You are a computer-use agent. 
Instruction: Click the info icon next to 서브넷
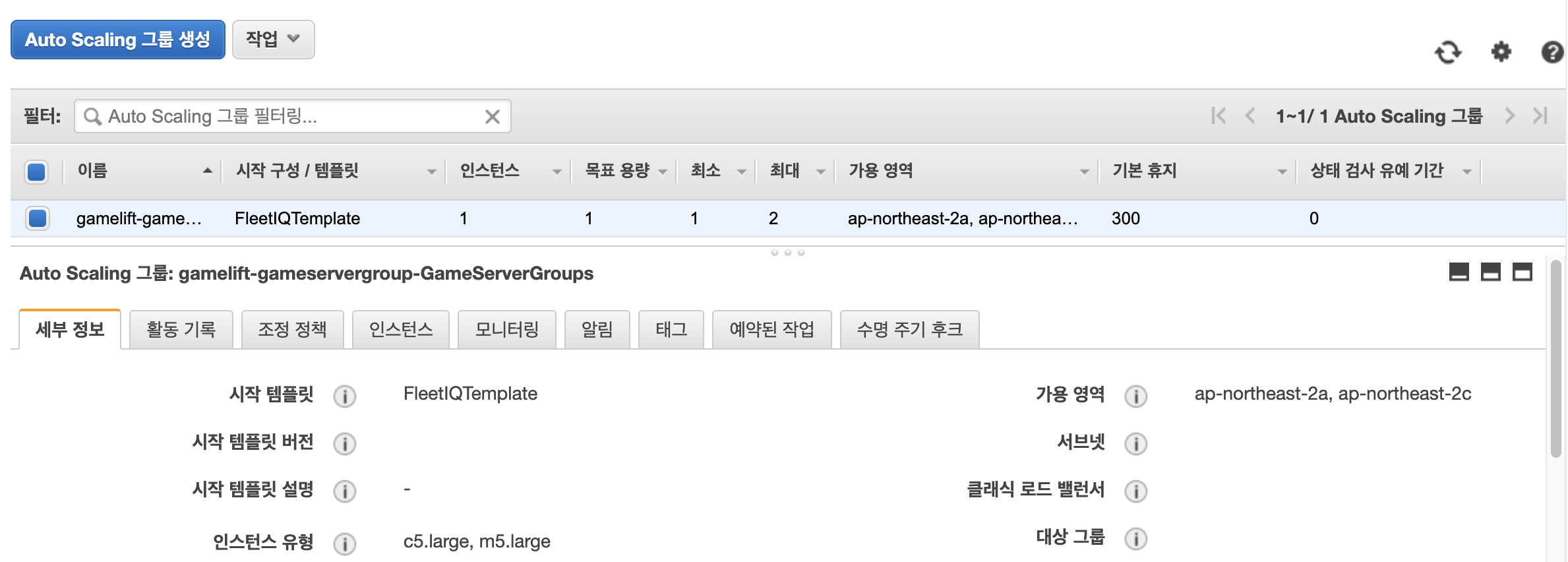pos(1135,443)
